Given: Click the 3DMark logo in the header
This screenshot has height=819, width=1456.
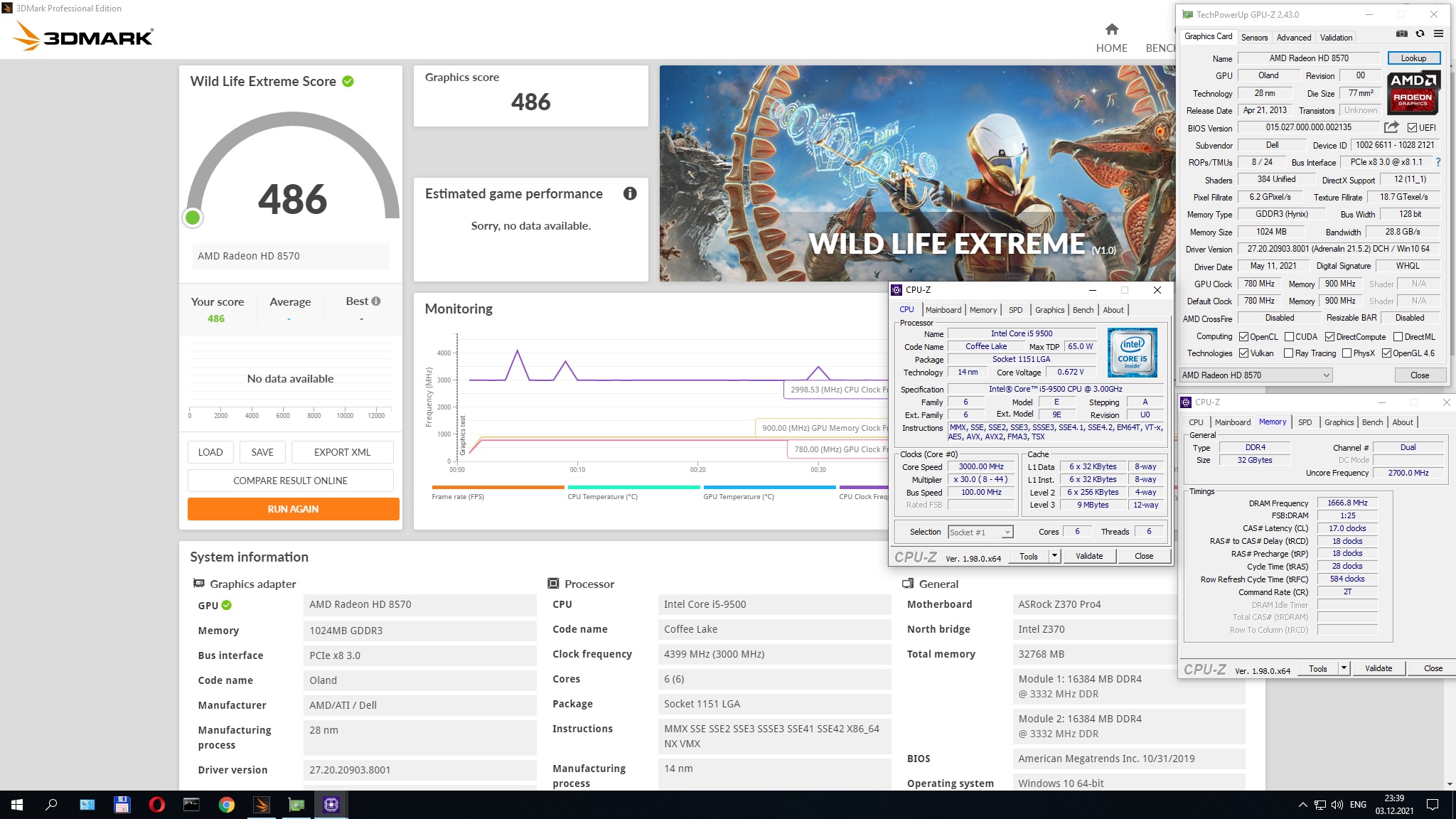Looking at the screenshot, I should pyautogui.click(x=83, y=36).
